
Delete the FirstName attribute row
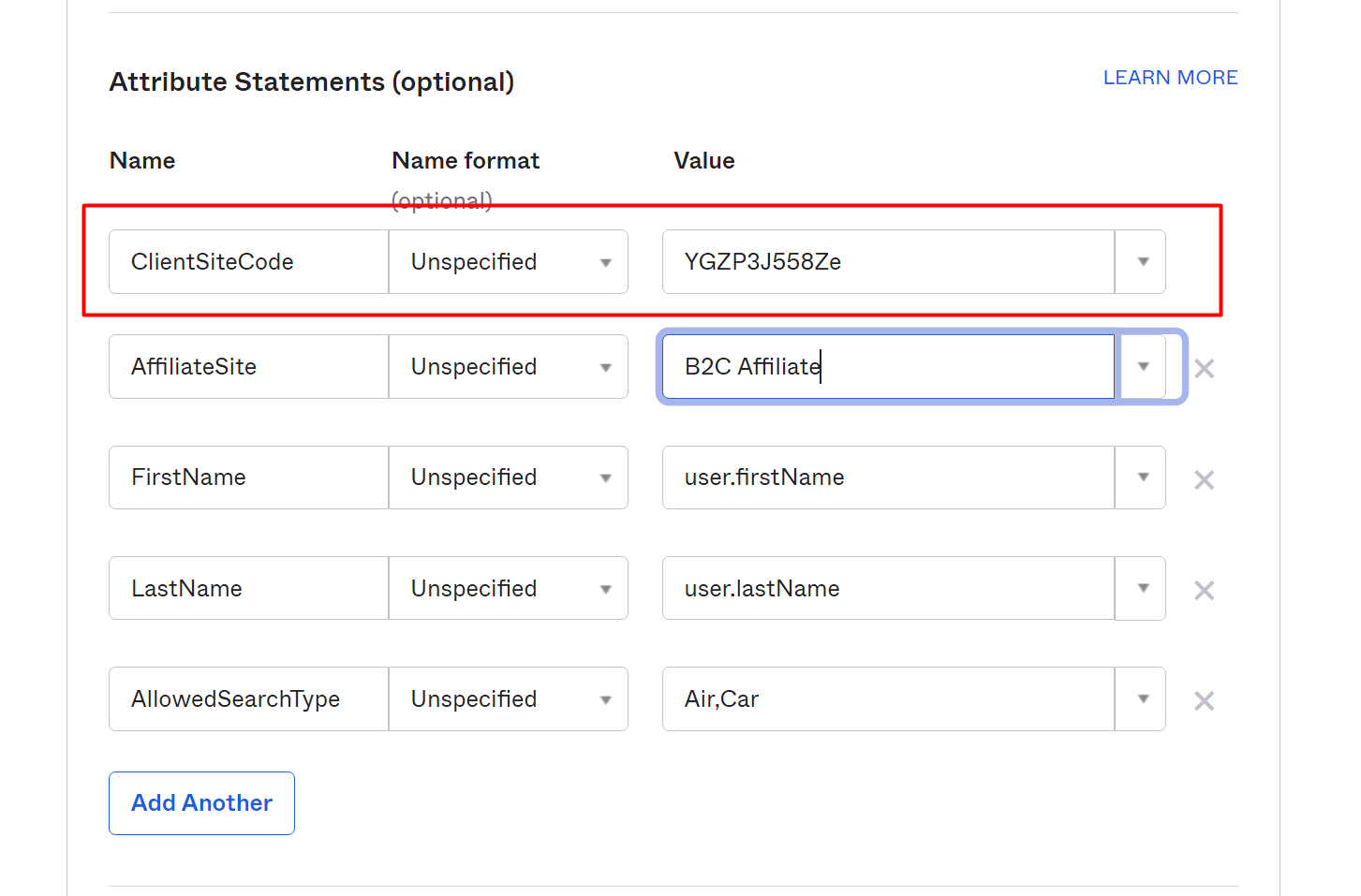point(1204,479)
